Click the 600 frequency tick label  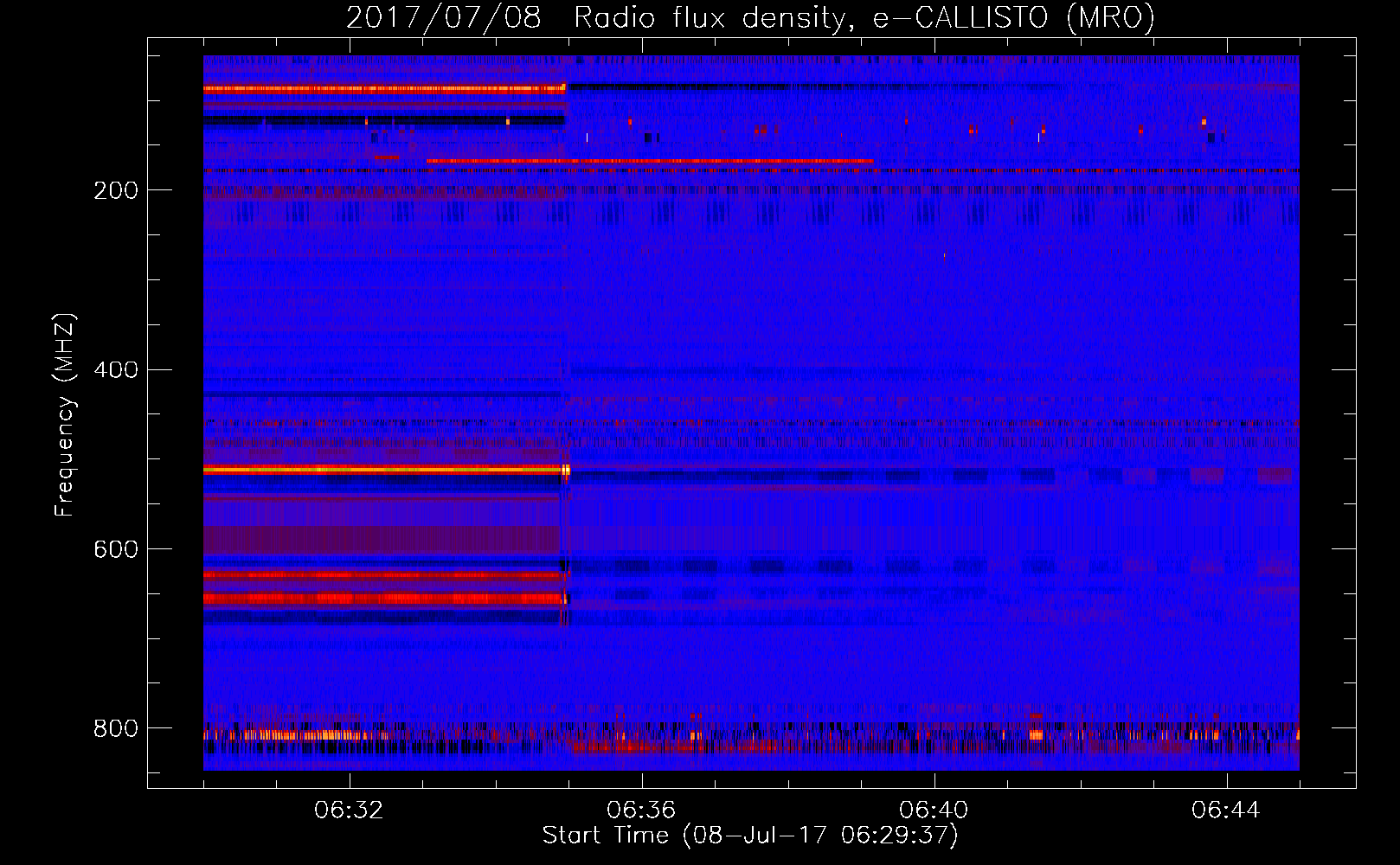click(116, 550)
